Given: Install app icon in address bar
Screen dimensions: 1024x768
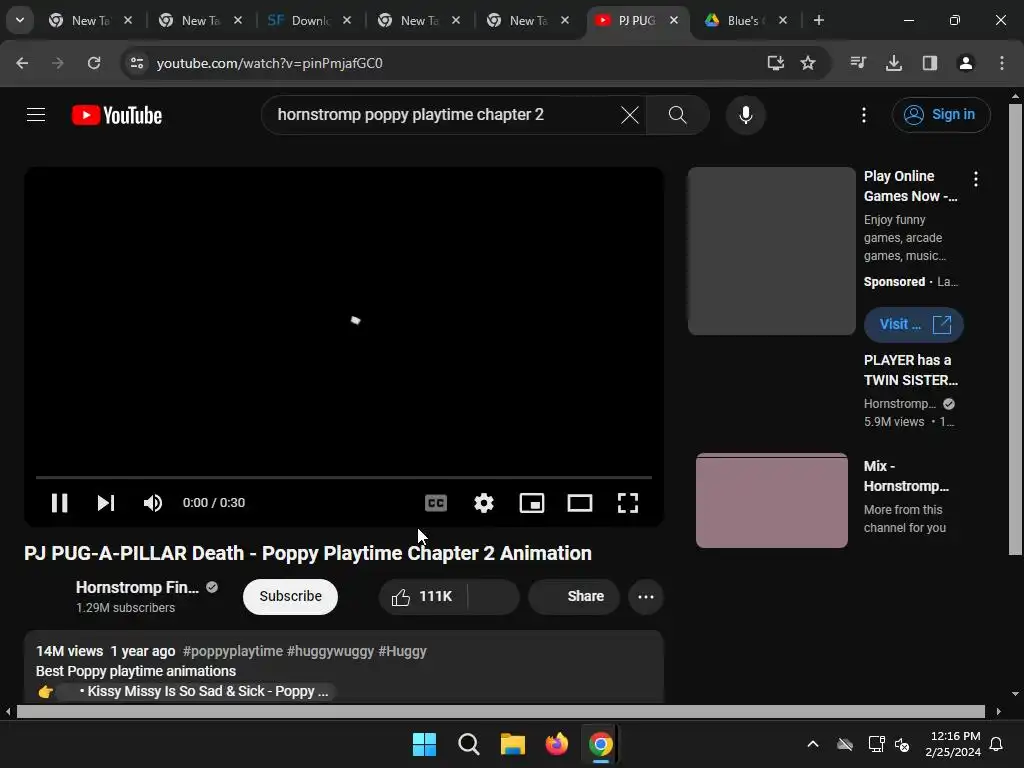Looking at the screenshot, I should [x=775, y=63].
